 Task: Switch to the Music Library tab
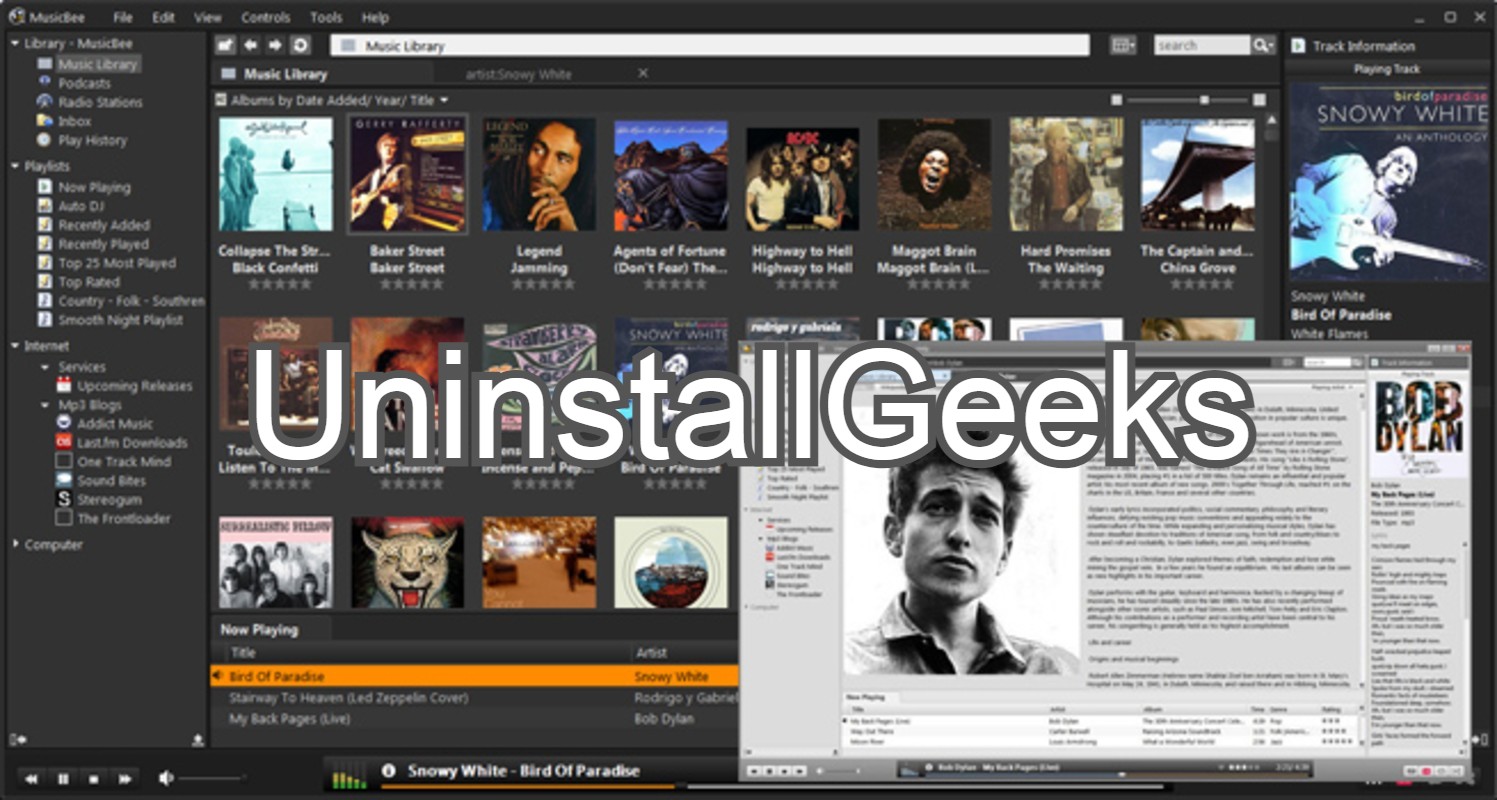[324, 74]
